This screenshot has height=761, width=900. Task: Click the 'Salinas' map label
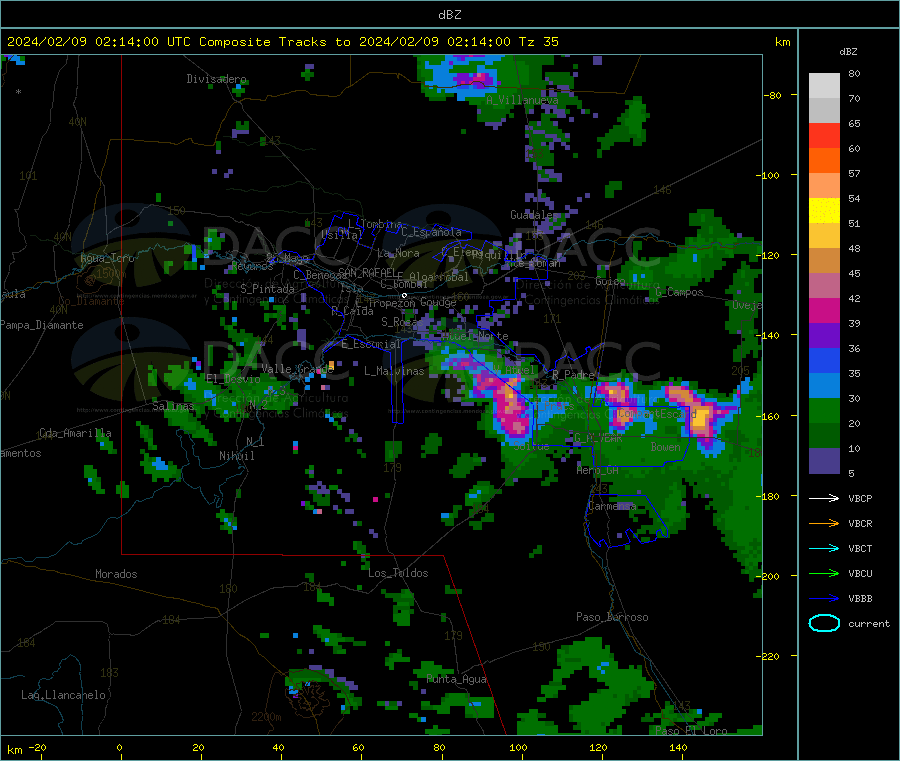point(173,406)
